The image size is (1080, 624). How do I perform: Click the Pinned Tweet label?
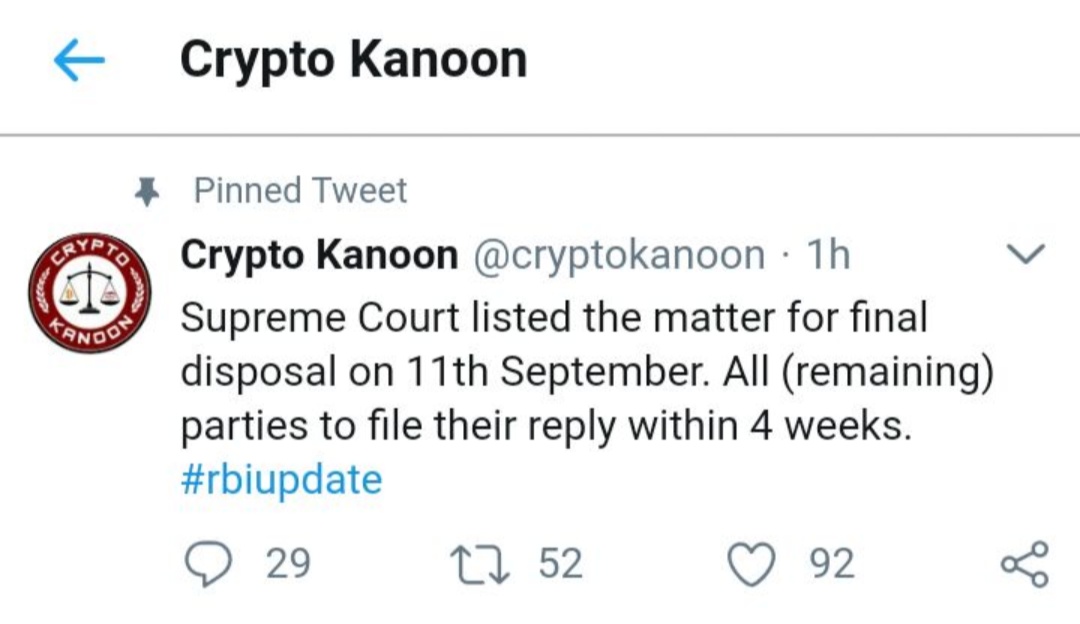[300, 190]
